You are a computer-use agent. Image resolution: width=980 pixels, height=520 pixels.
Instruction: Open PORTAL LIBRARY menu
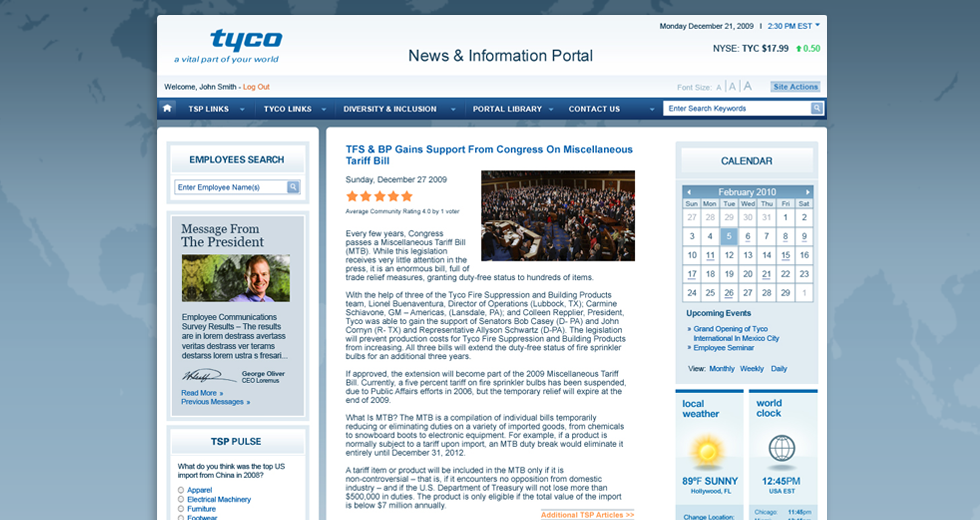click(507, 109)
